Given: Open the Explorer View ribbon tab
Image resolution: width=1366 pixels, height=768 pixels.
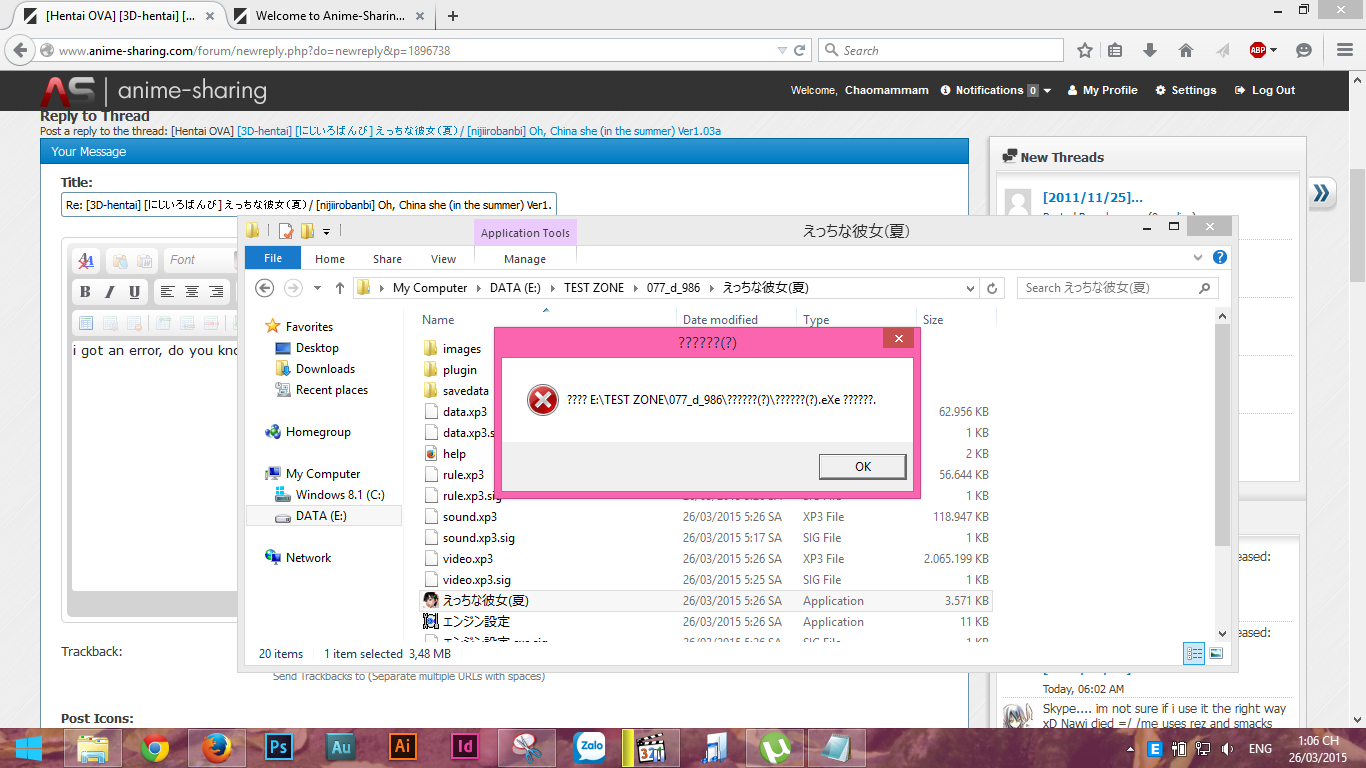Looking at the screenshot, I should [443, 259].
